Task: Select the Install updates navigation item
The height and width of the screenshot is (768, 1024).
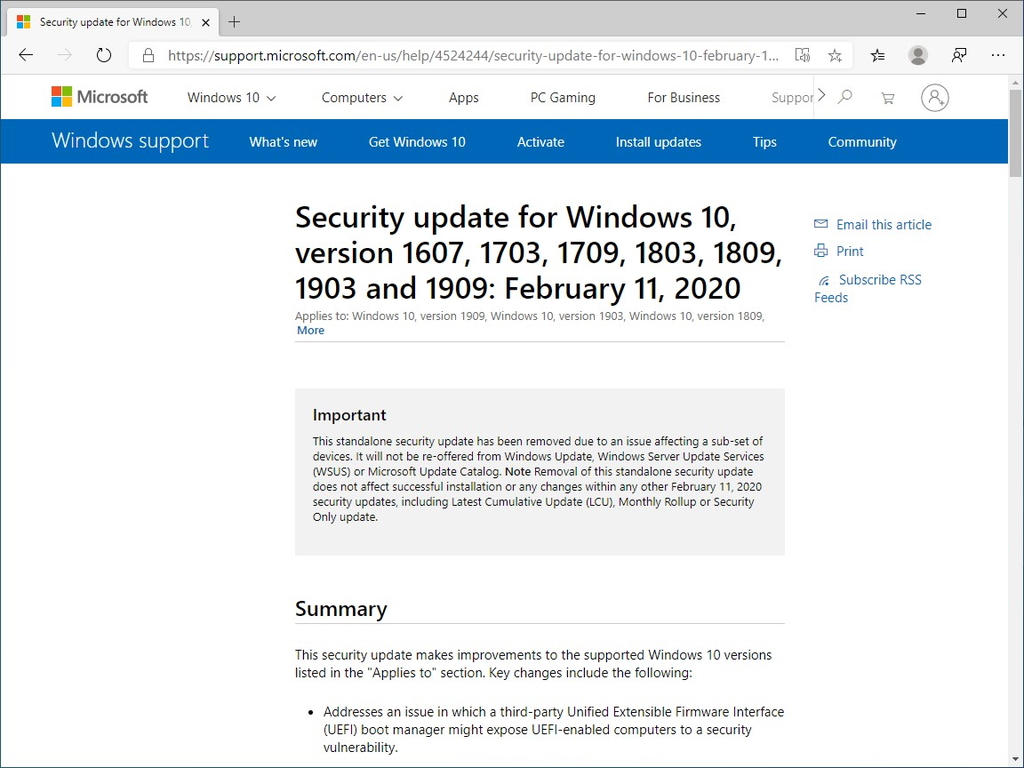Action: pyautogui.click(x=658, y=142)
